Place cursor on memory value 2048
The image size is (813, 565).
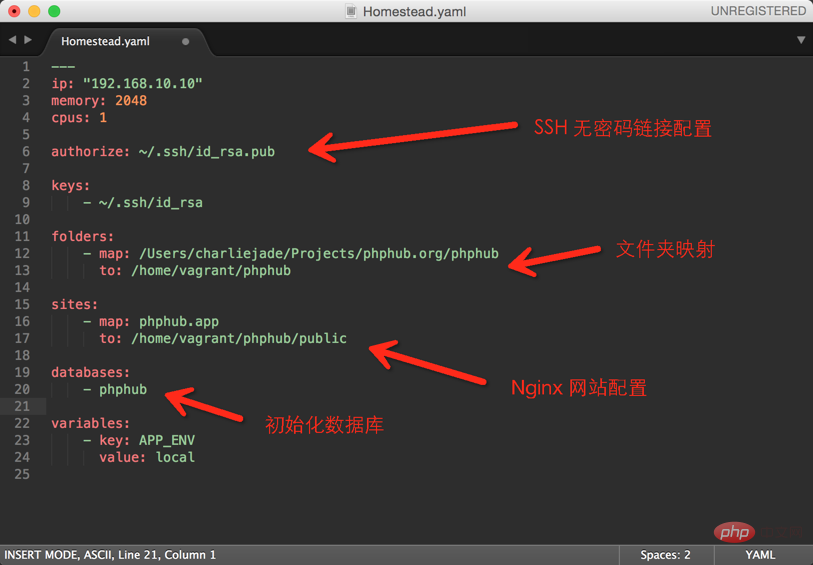[x=130, y=100]
